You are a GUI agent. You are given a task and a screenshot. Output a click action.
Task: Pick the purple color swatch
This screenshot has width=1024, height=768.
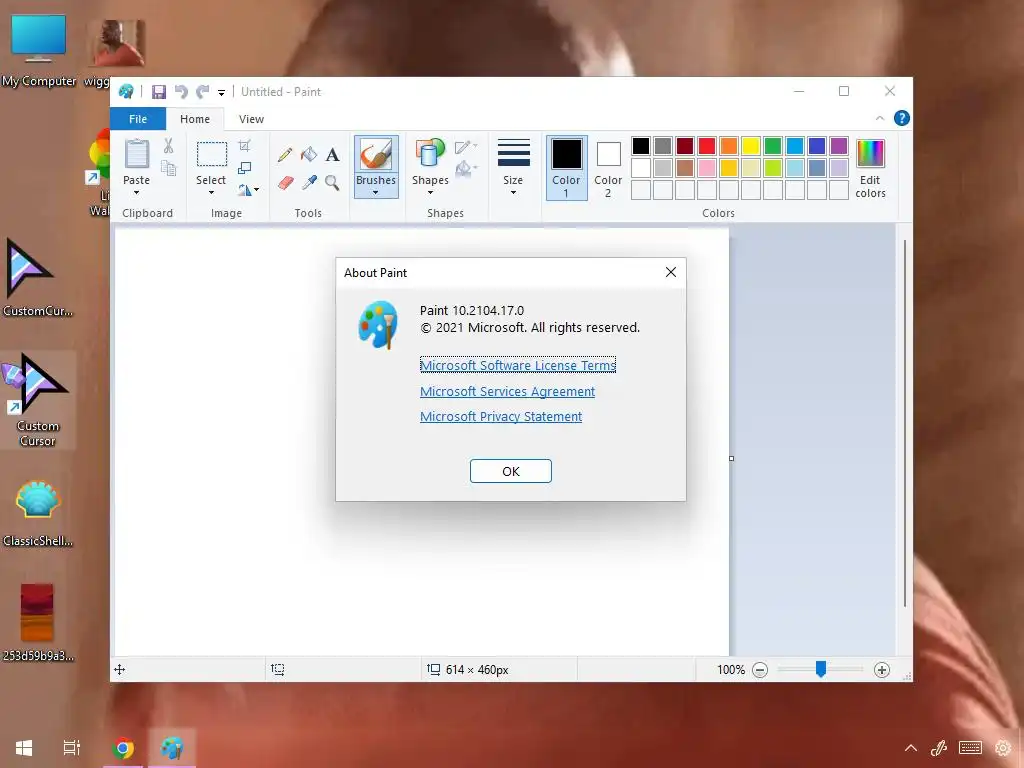click(x=839, y=146)
